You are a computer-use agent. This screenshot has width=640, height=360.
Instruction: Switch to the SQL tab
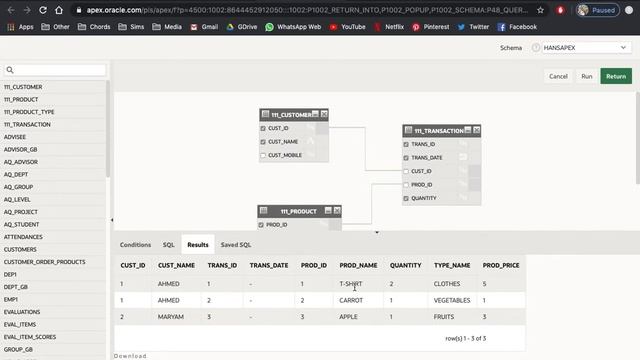click(169, 244)
